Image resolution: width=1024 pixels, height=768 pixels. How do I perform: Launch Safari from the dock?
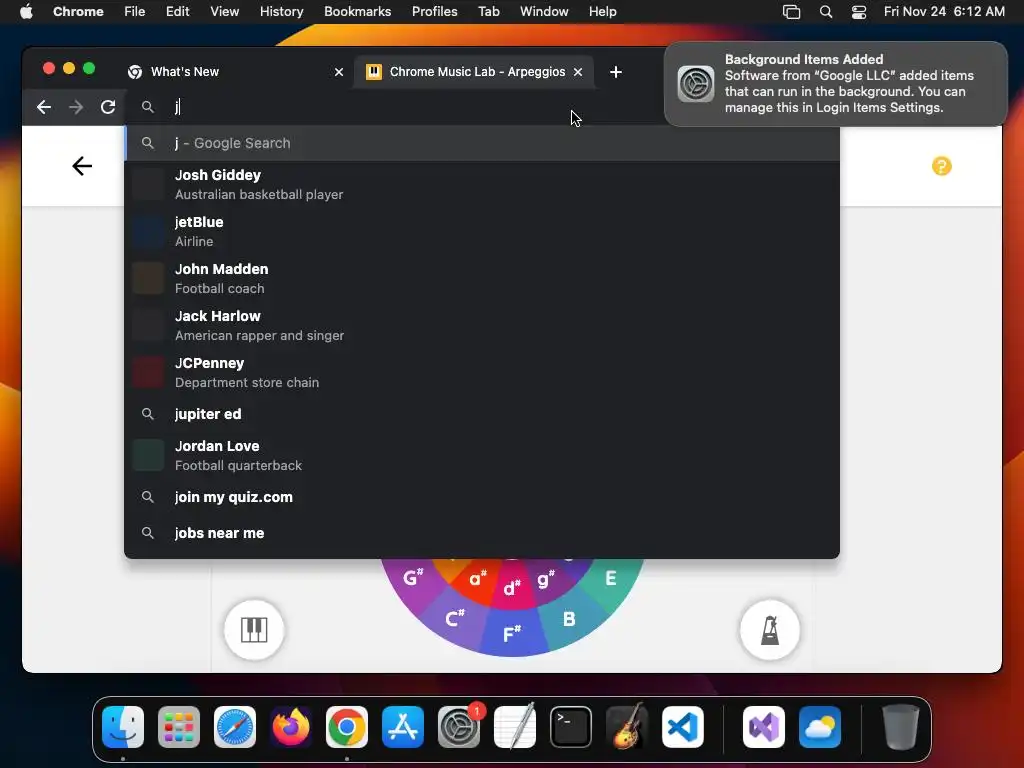coord(235,727)
